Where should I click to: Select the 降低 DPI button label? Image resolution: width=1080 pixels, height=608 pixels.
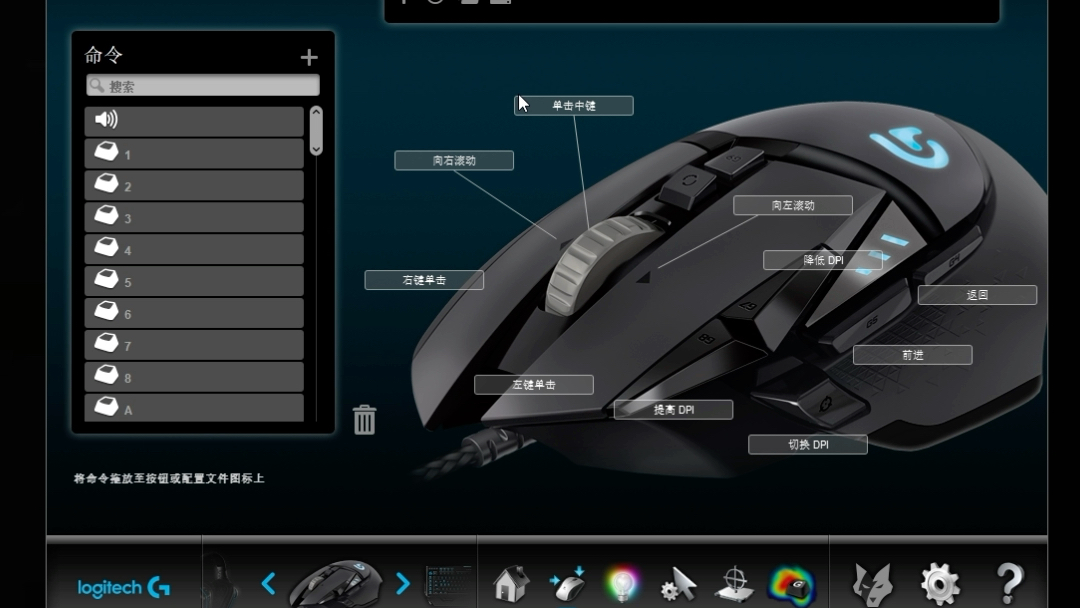click(823, 260)
